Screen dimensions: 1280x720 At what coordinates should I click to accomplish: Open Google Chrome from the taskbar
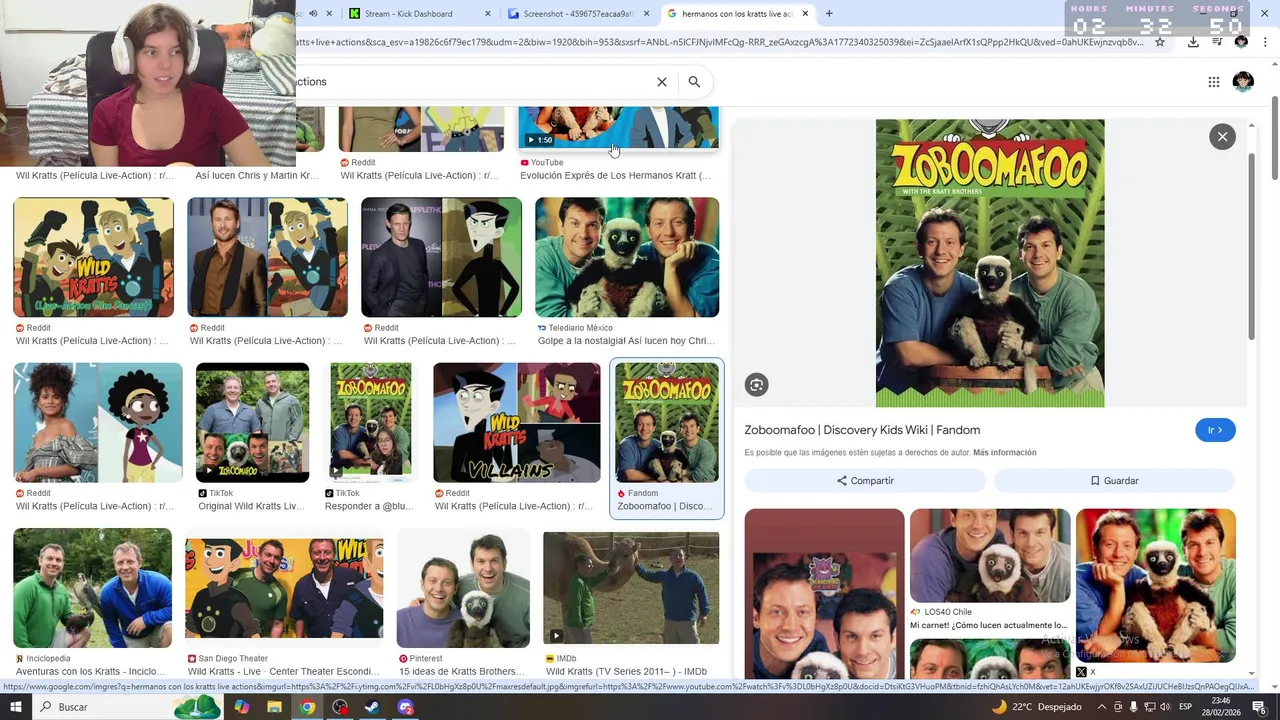click(307, 707)
